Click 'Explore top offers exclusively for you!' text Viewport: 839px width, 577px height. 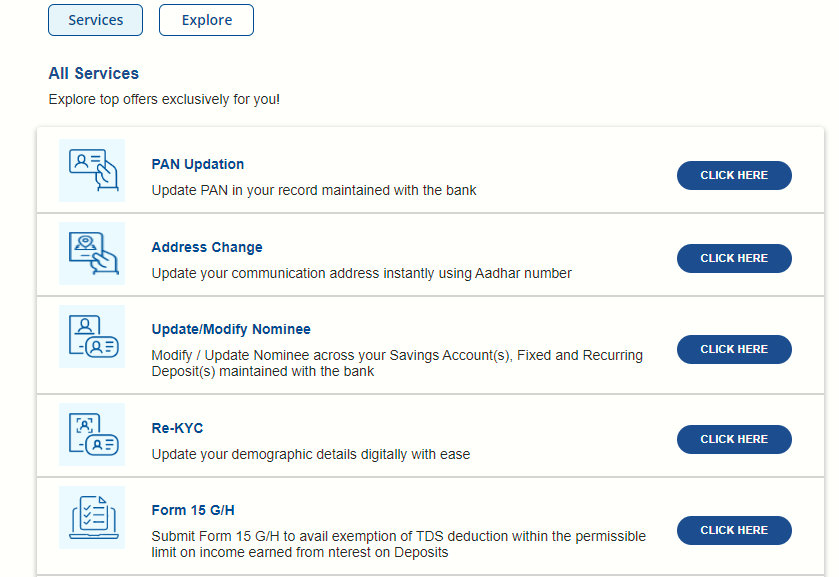click(x=164, y=100)
